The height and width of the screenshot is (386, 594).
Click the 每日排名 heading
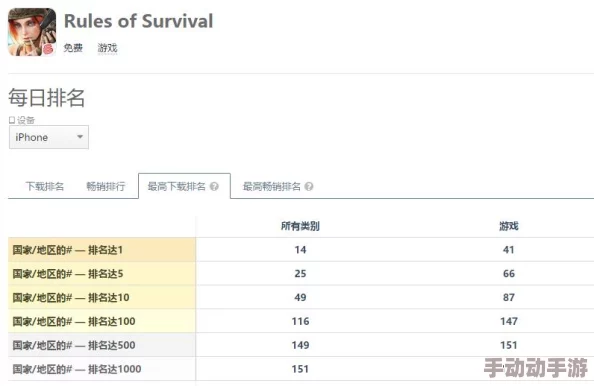47,98
